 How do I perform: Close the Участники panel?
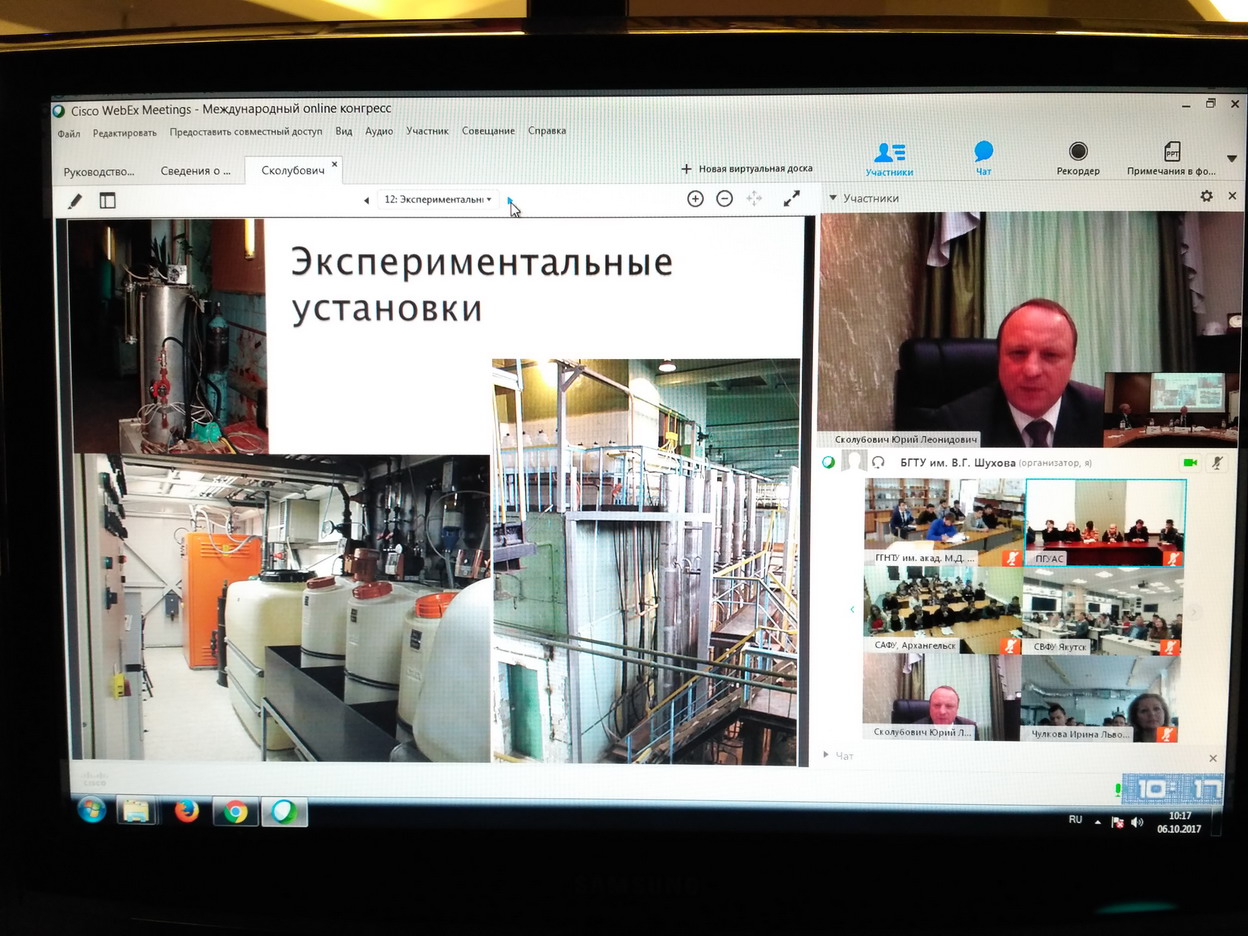pos(1233,196)
